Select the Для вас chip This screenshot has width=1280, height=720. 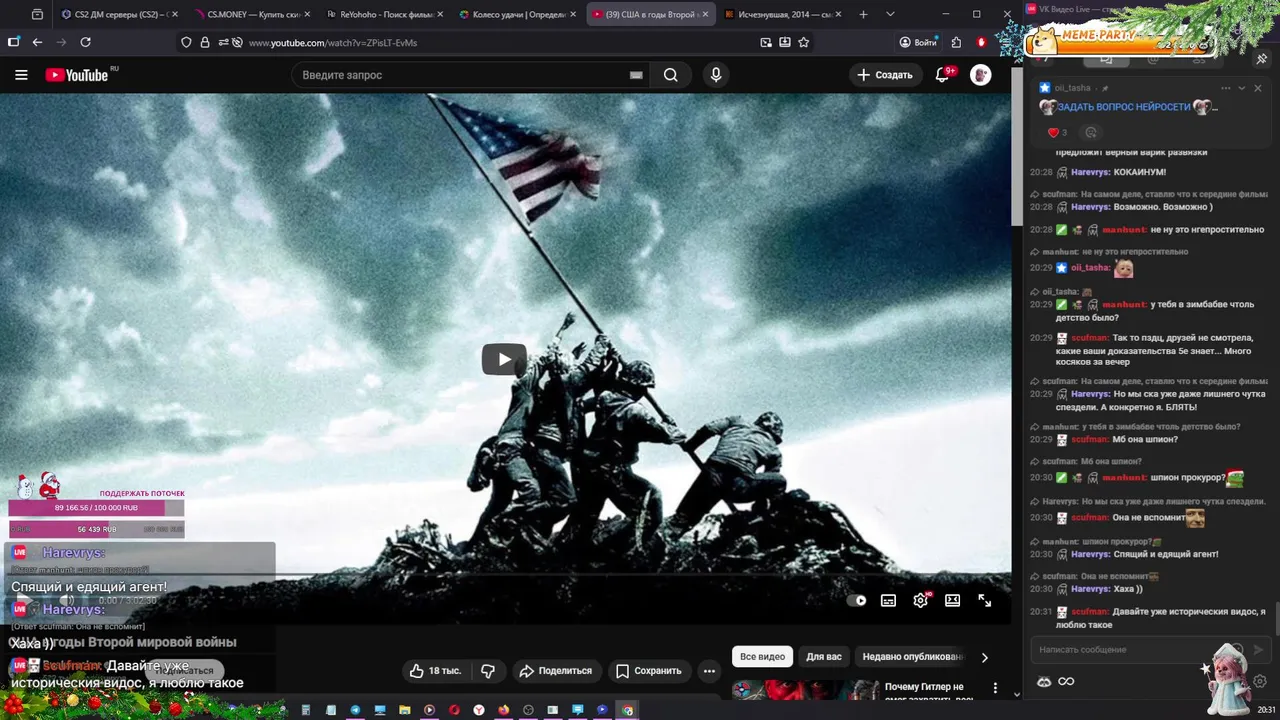824,657
